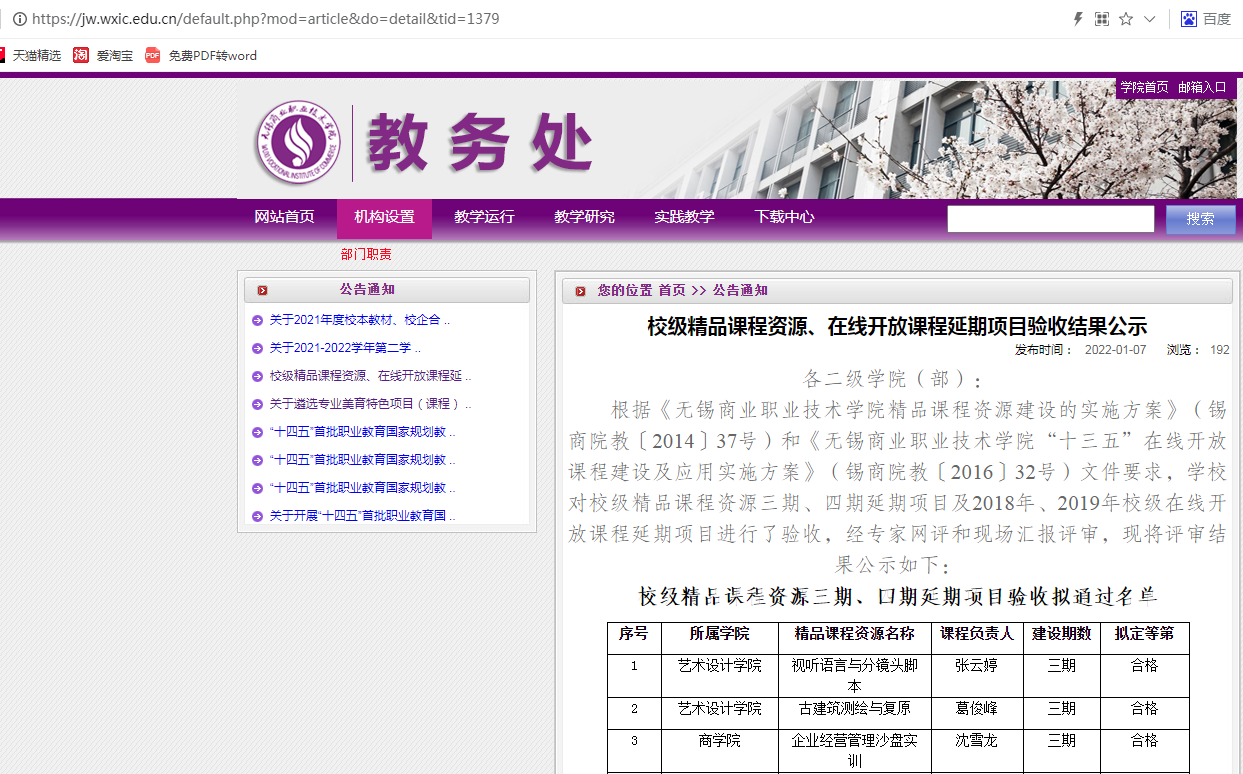This screenshot has height=774, width=1243.
Task: Bookmark this page with the star icon
Action: coord(1126,19)
